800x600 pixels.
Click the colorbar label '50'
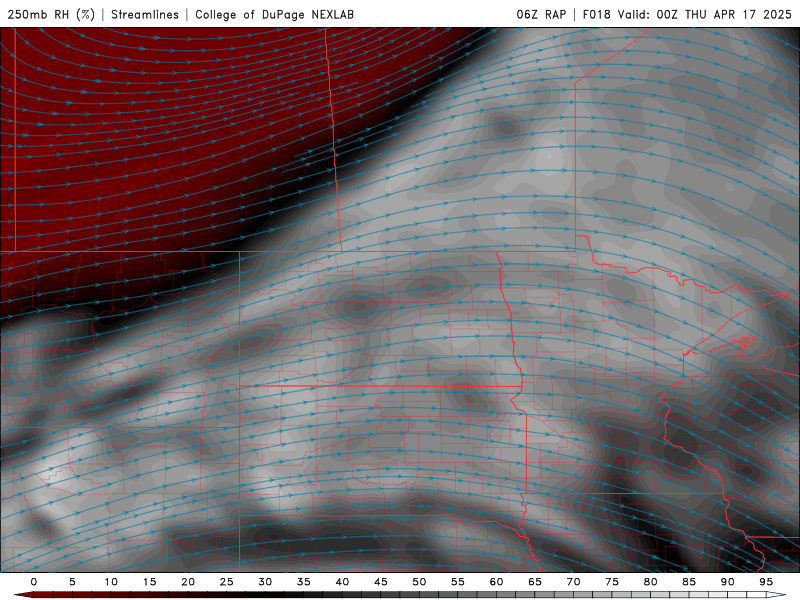tap(419, 582)
